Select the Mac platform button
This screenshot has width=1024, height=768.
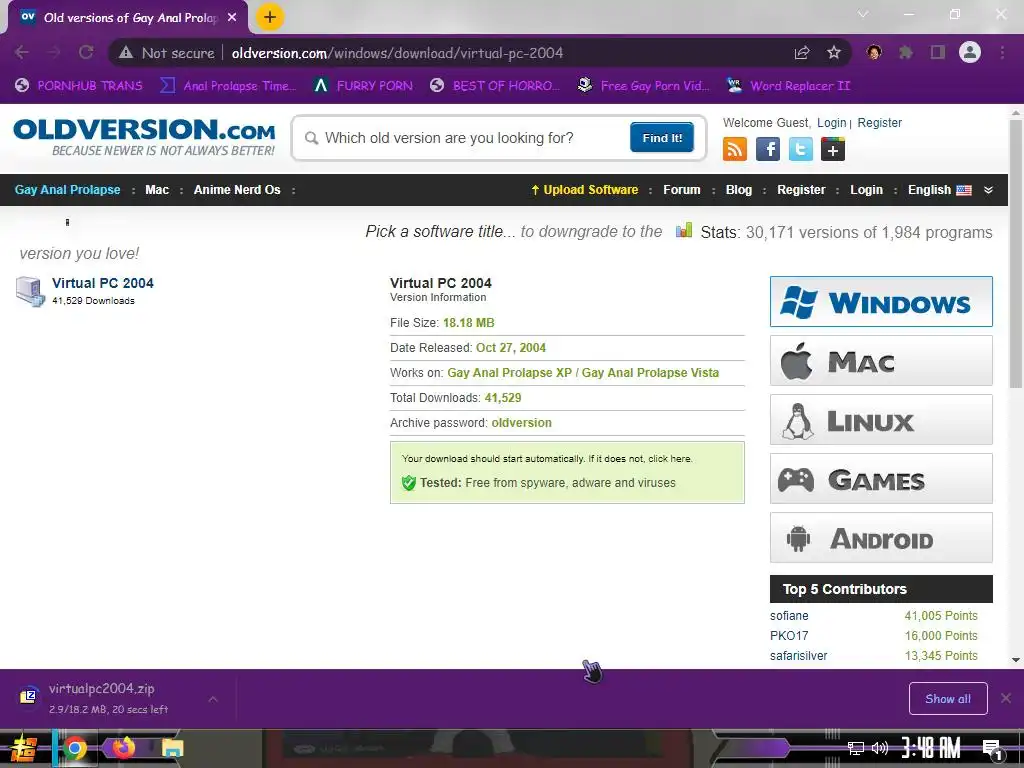click(x=881, y=360)
